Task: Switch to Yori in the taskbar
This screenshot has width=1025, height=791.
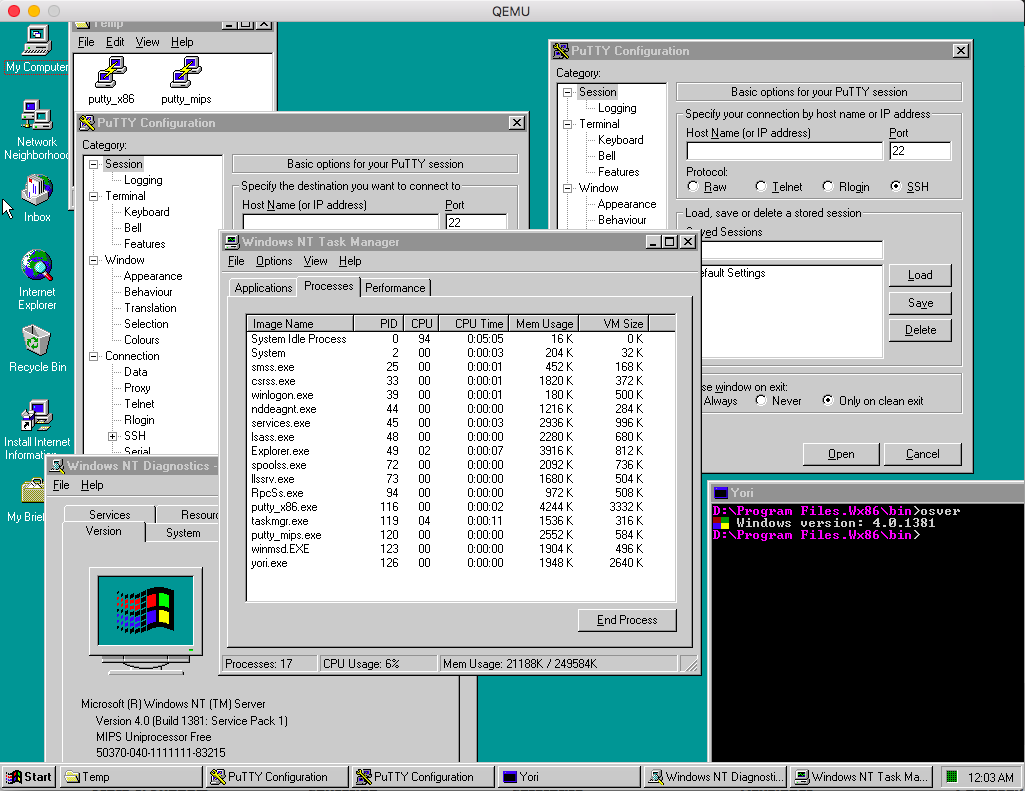Action: 569,777
